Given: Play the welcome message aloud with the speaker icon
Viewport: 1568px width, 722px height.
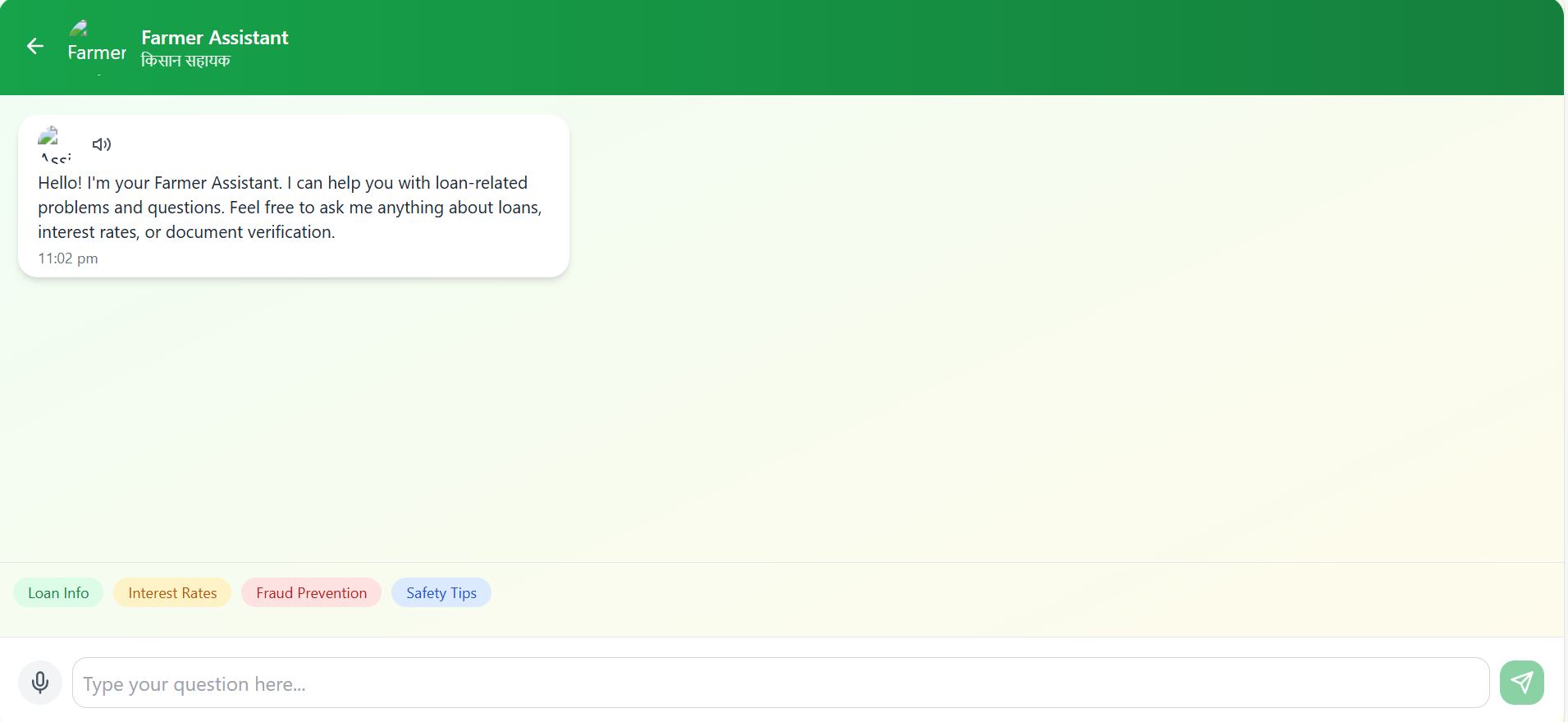Looking at the screenshot, I should (x=102, y=144).
